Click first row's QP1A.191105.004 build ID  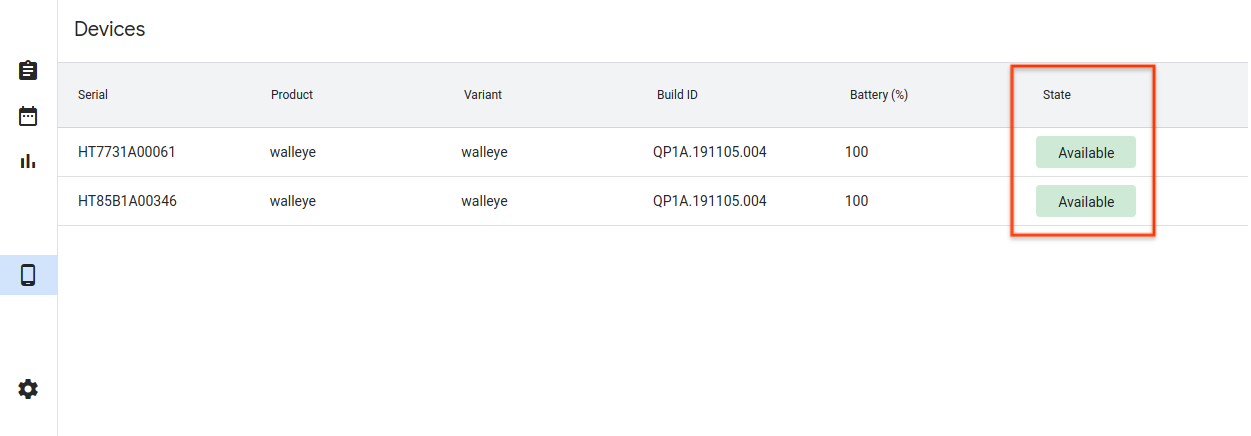click(x=710, y=152)
